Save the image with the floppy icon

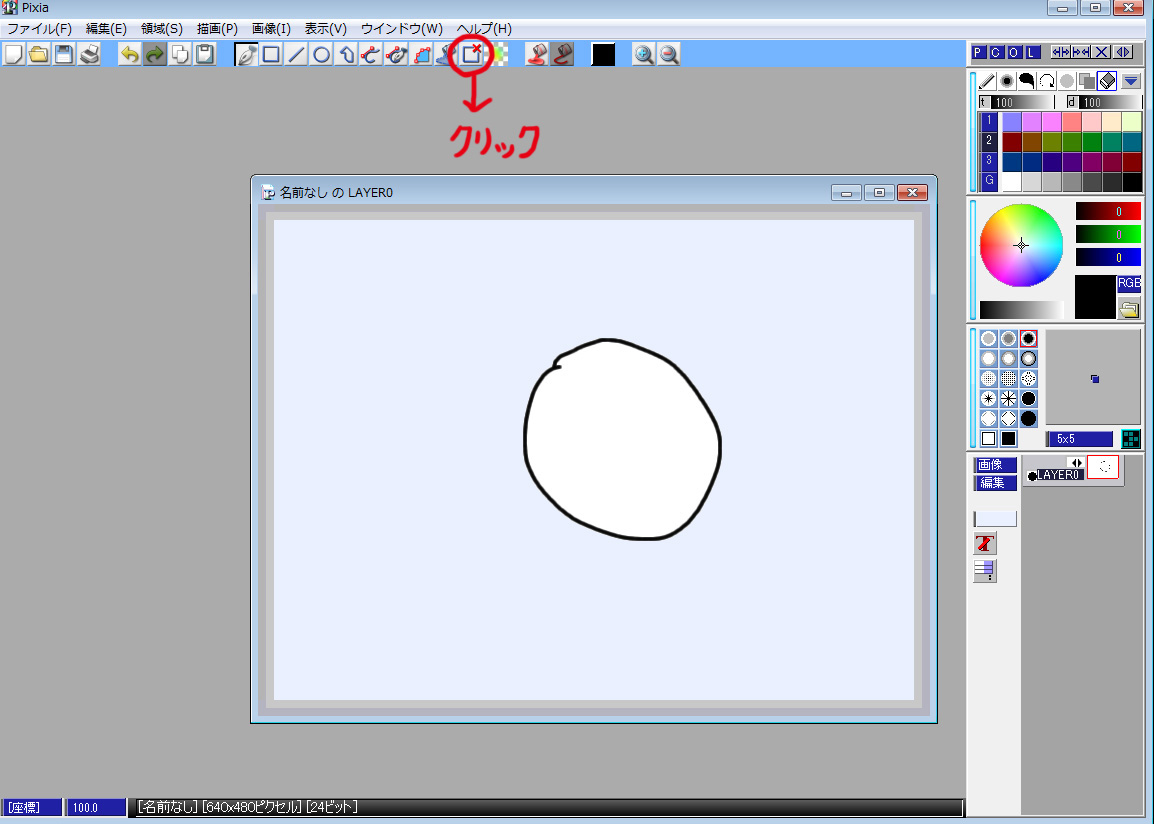coord(64,54)
